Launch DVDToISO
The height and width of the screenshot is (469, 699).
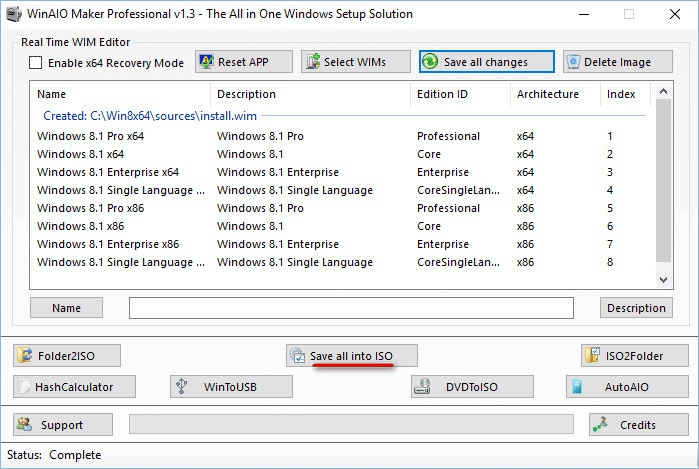point(472,387)
